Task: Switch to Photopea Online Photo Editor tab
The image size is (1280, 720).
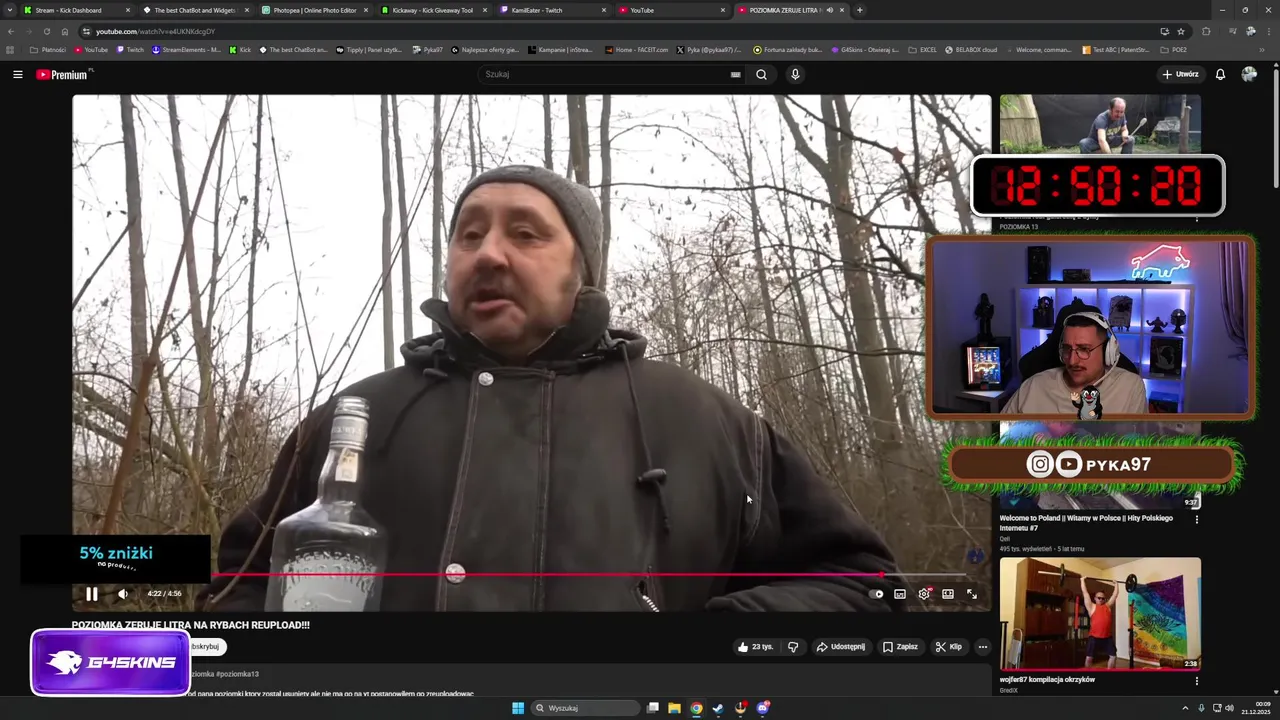Action: [315, 10]
